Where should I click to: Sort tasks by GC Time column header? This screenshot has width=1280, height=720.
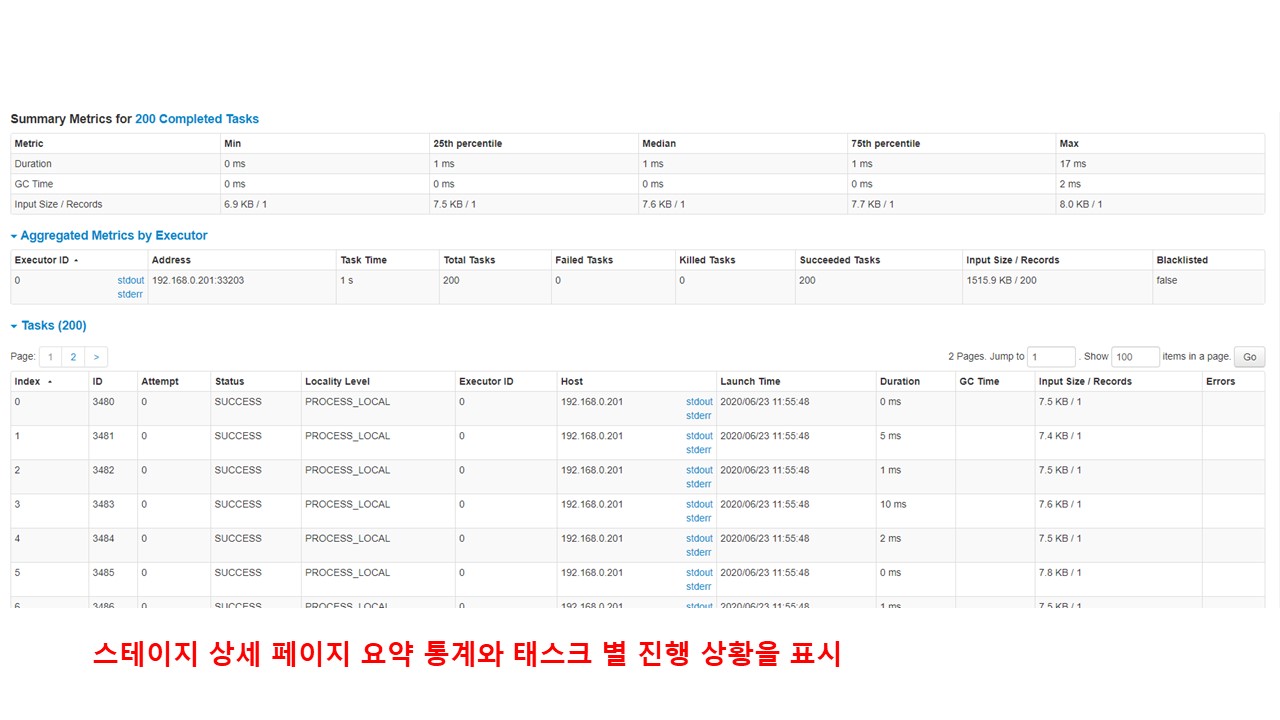click(995, 382)
